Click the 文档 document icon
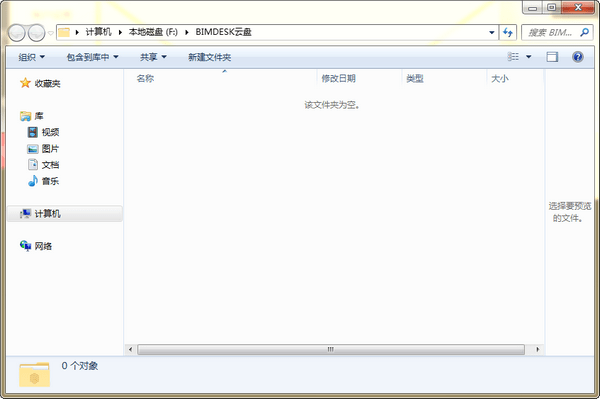This screenshot has width=600, height=399. coord(33,164)
